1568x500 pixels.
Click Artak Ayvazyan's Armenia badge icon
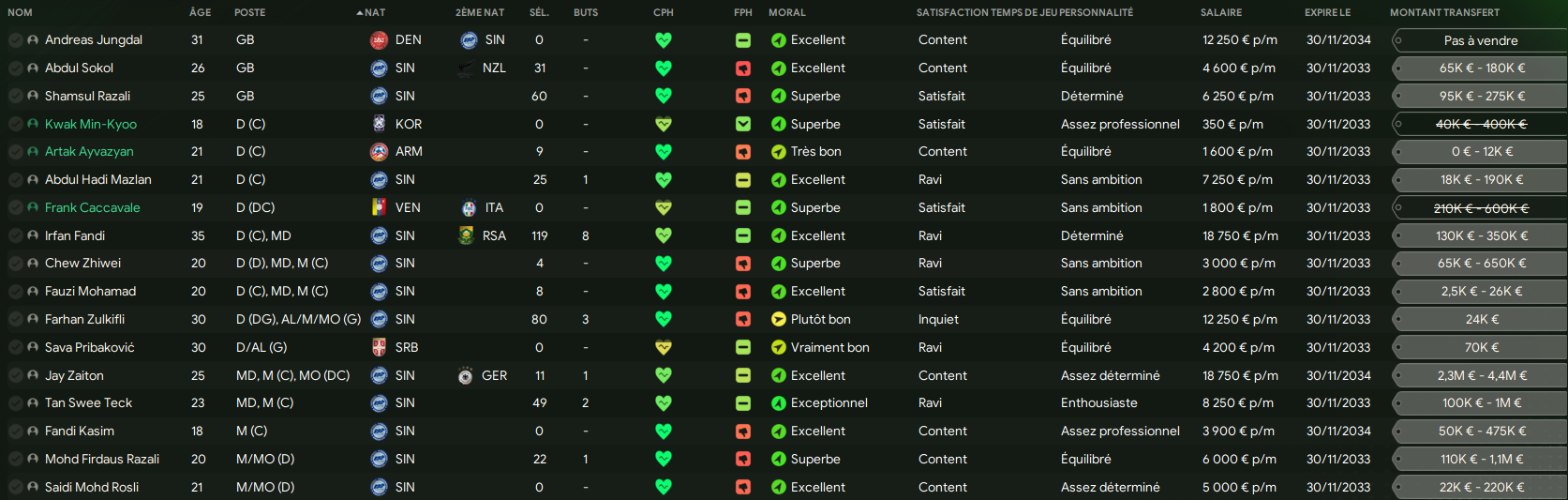coord(379,152)
